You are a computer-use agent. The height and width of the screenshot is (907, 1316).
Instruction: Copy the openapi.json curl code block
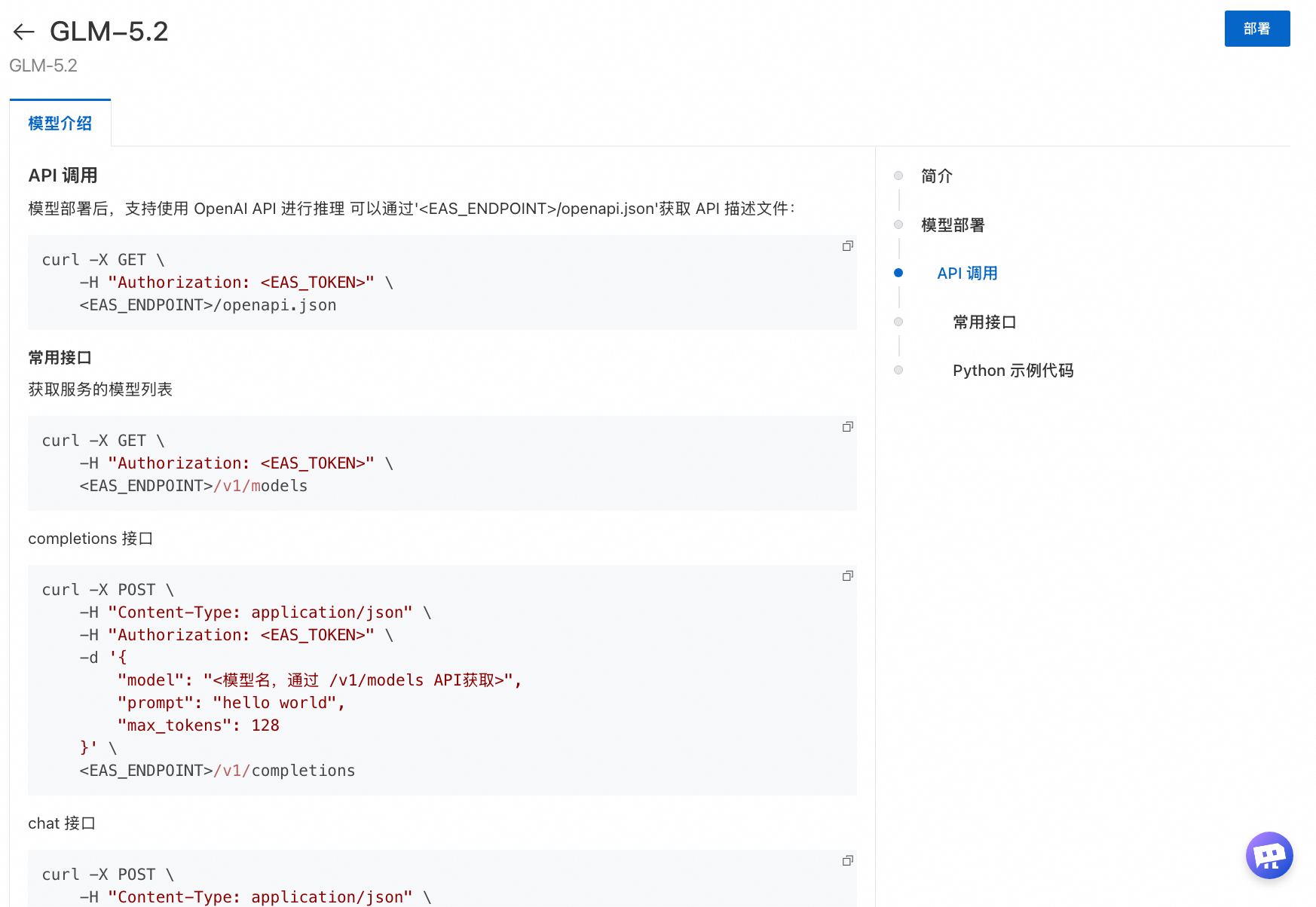[848, 246]
